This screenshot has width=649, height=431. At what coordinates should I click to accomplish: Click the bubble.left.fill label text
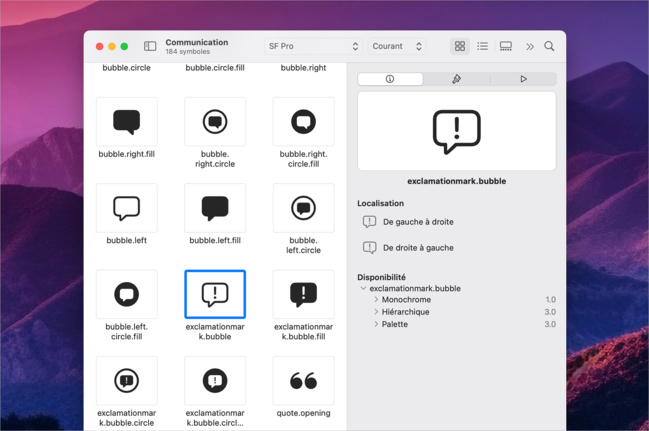tap(215, 240)
